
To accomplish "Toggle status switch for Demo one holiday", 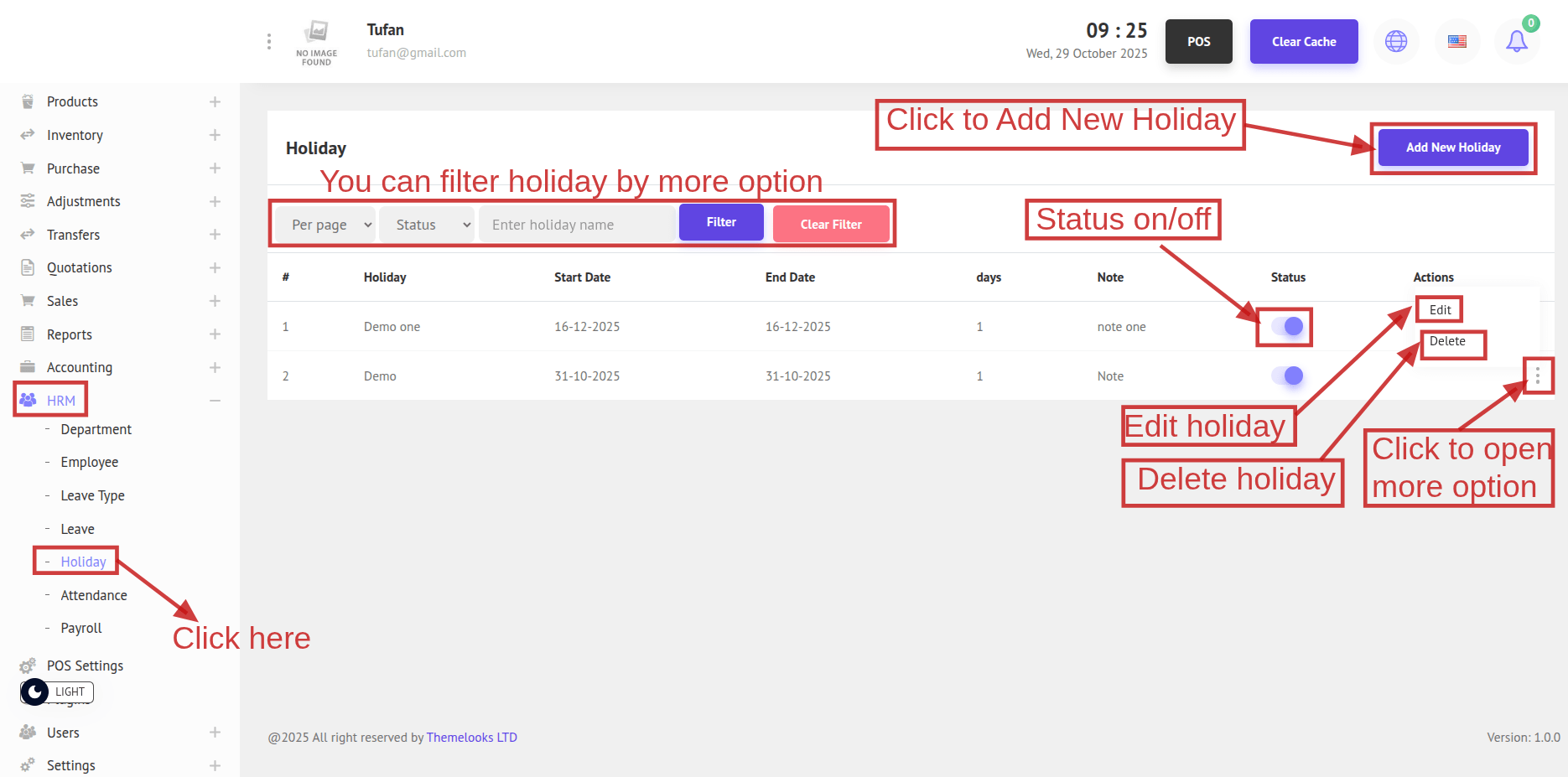I will coord(1287,326).
